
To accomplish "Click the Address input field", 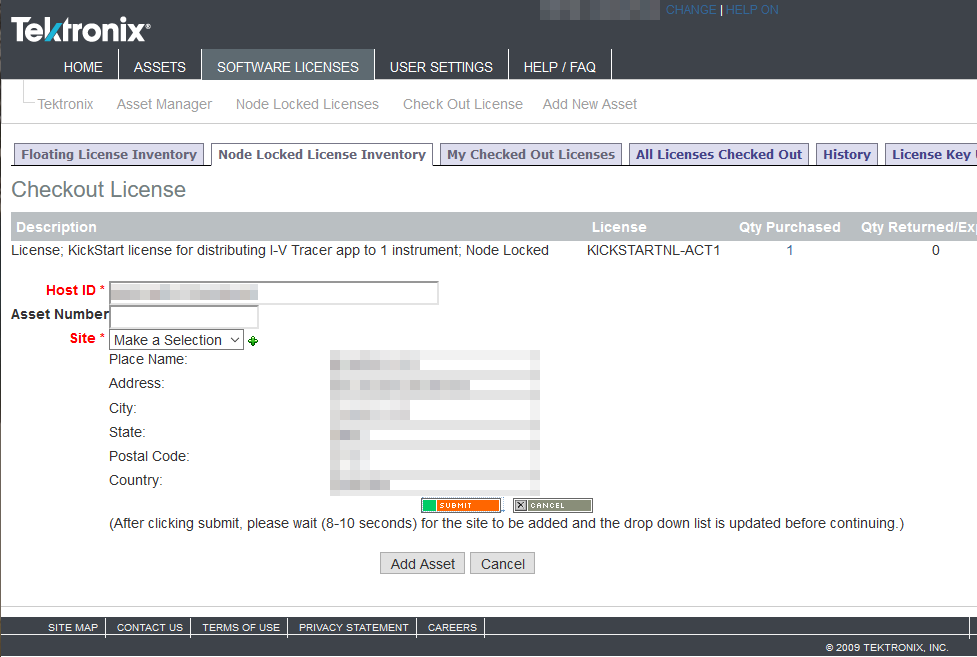I will [435, 384].
